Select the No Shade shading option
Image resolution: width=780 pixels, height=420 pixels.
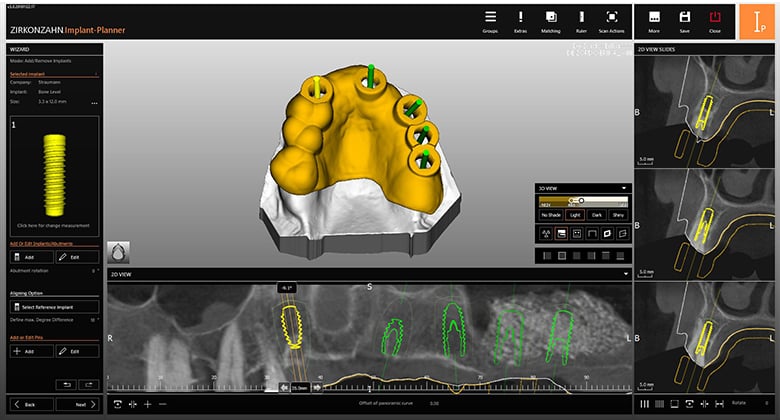tap(551, 214)
